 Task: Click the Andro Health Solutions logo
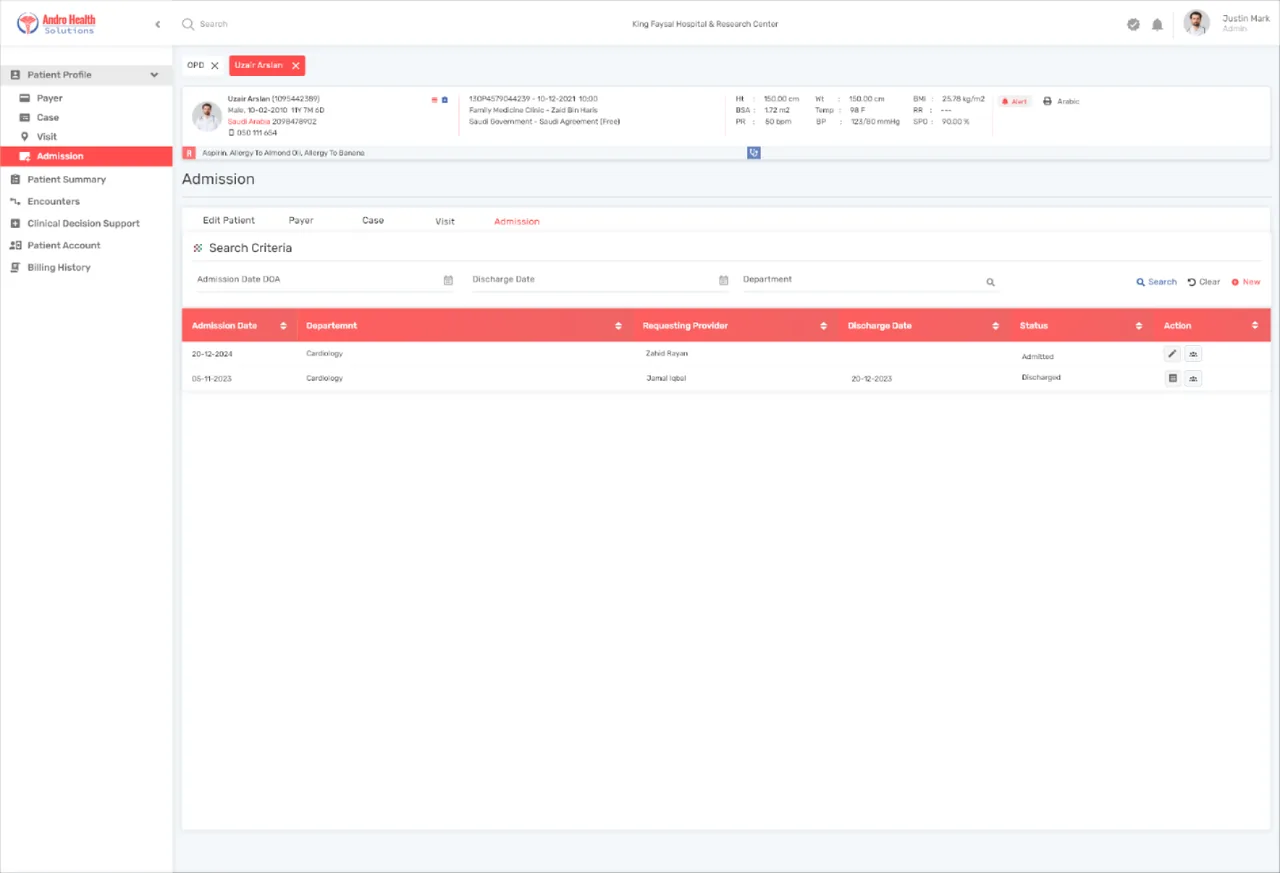(x=58, y=24)
